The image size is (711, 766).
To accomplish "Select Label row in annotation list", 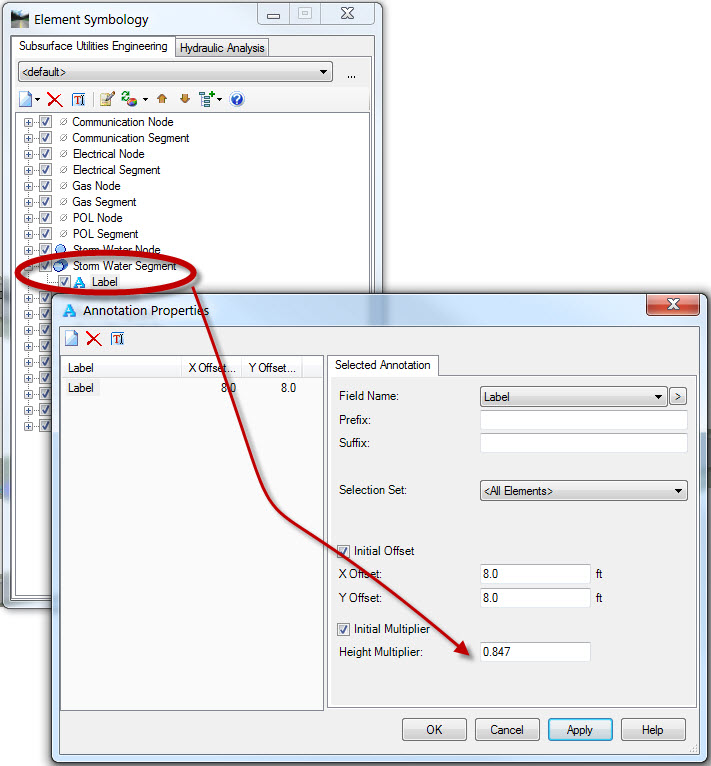I will pyautogui.click(x=192, y=388).
